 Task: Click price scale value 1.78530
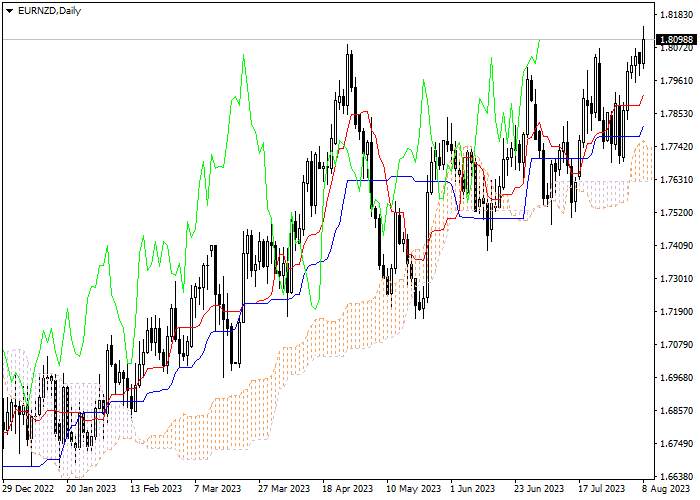(x=676, y=114)
